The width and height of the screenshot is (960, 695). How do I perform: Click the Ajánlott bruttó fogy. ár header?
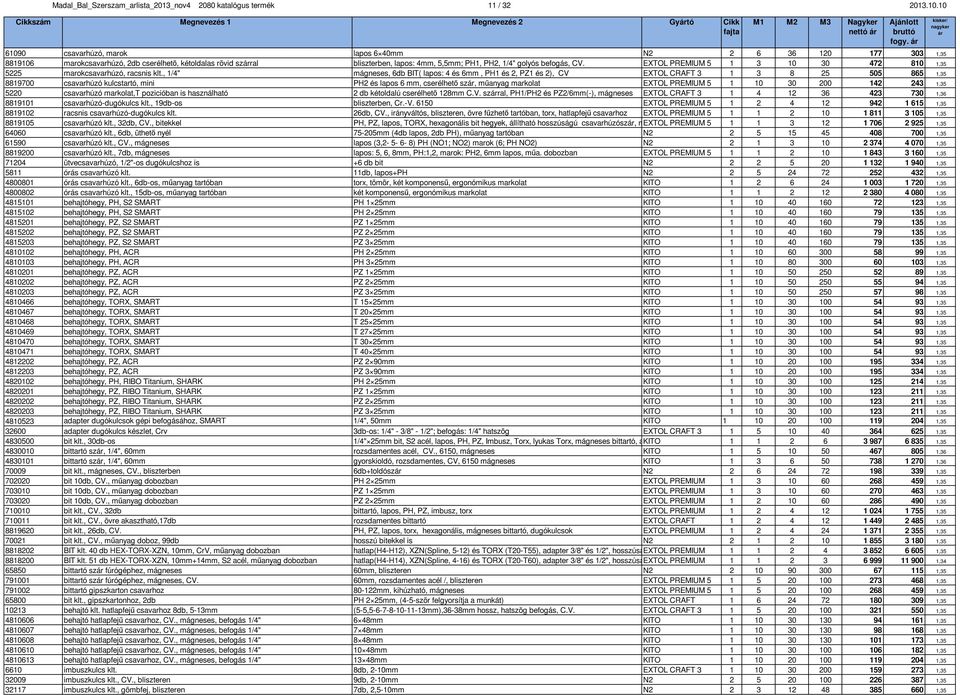(904, 32)
